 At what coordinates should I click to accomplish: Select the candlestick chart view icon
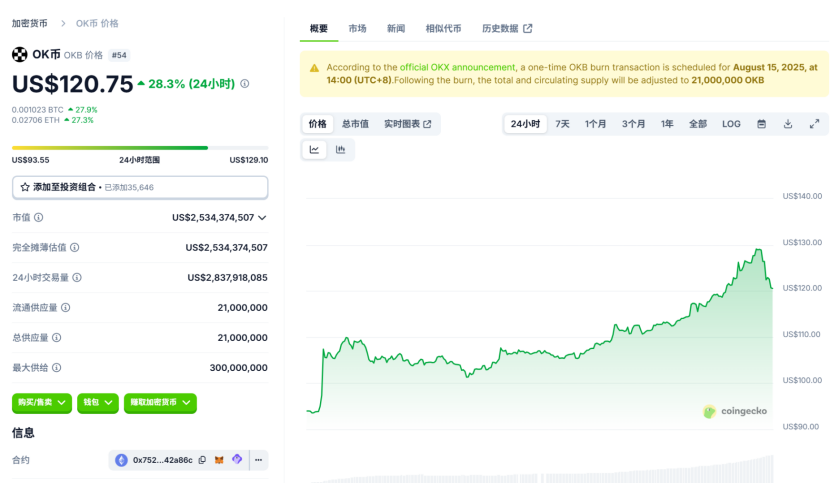click(340, 150)
